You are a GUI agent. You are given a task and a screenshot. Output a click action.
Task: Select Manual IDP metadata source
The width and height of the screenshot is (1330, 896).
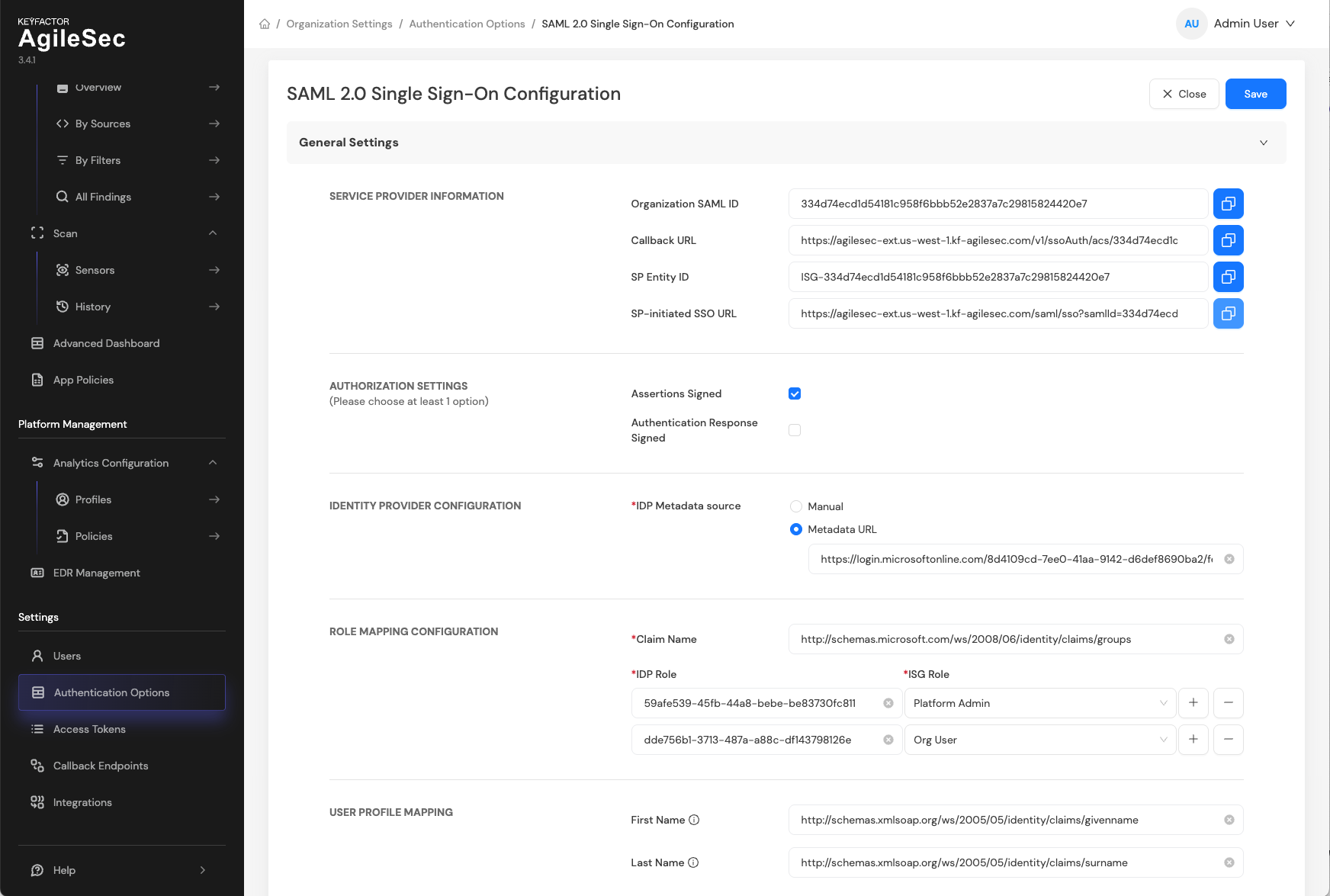point(796,506)
